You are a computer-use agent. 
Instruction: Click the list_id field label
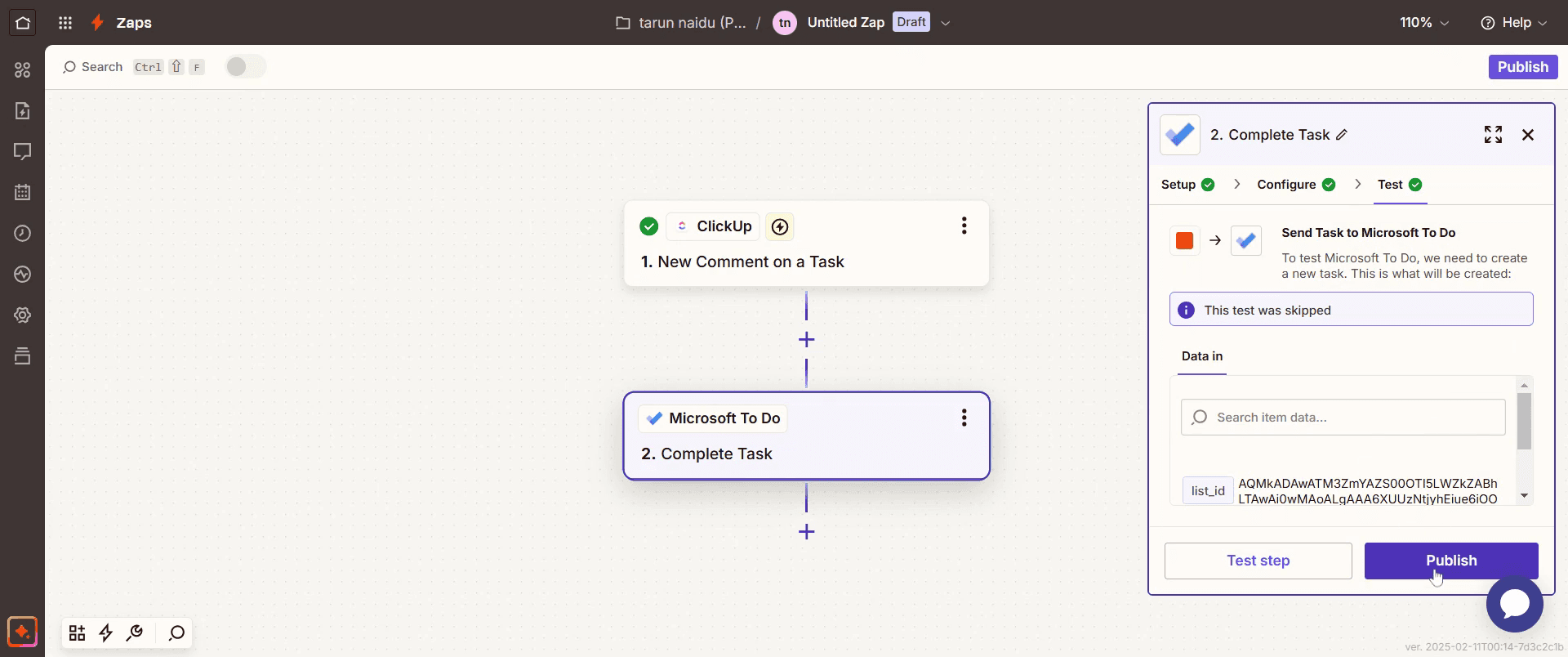pyautogui.click(x=1208, y=490)
